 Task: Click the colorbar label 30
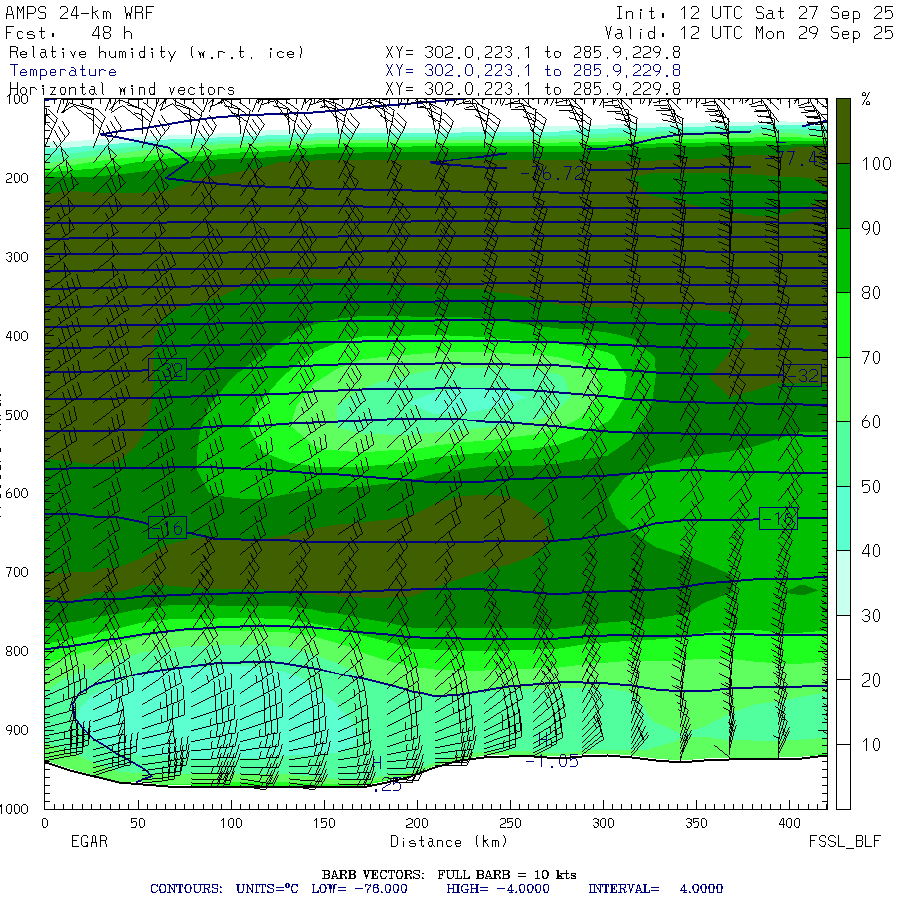pos(871,616)
